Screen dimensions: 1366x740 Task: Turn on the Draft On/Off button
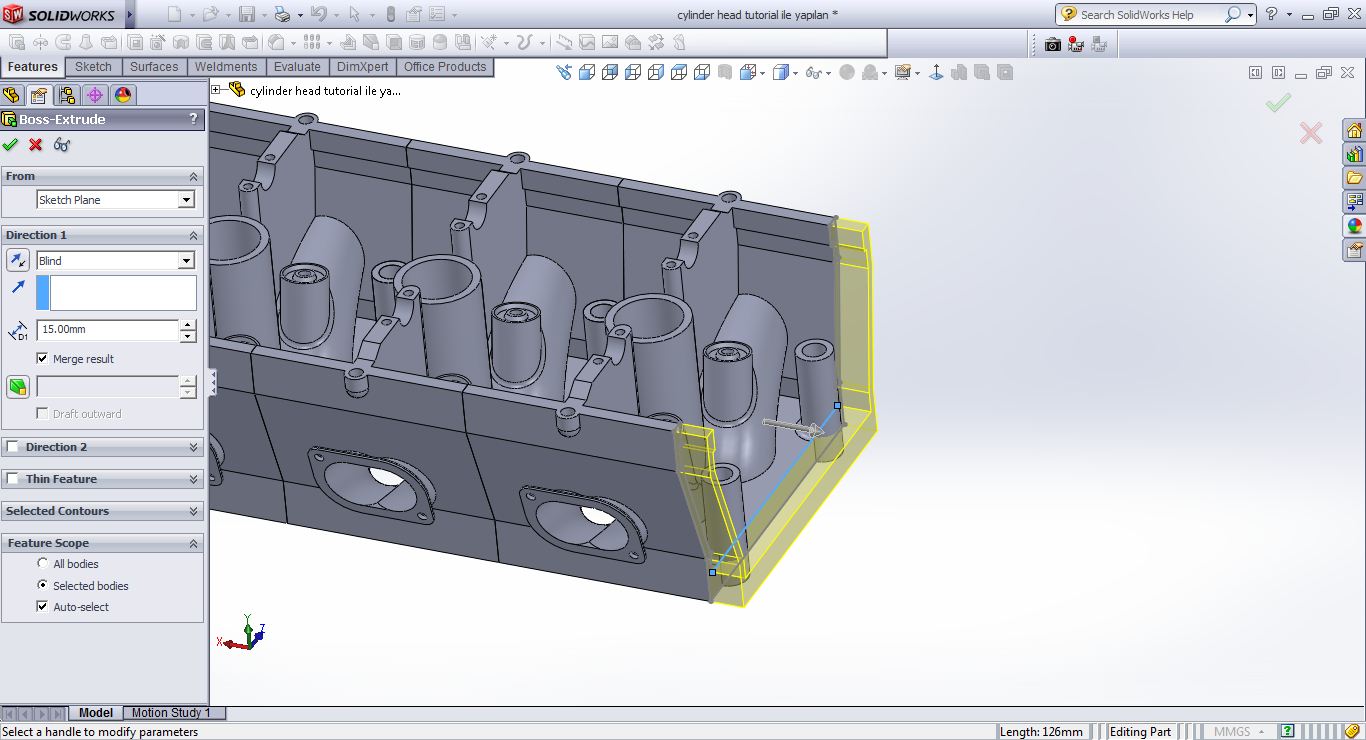click(x=17, y=387)
